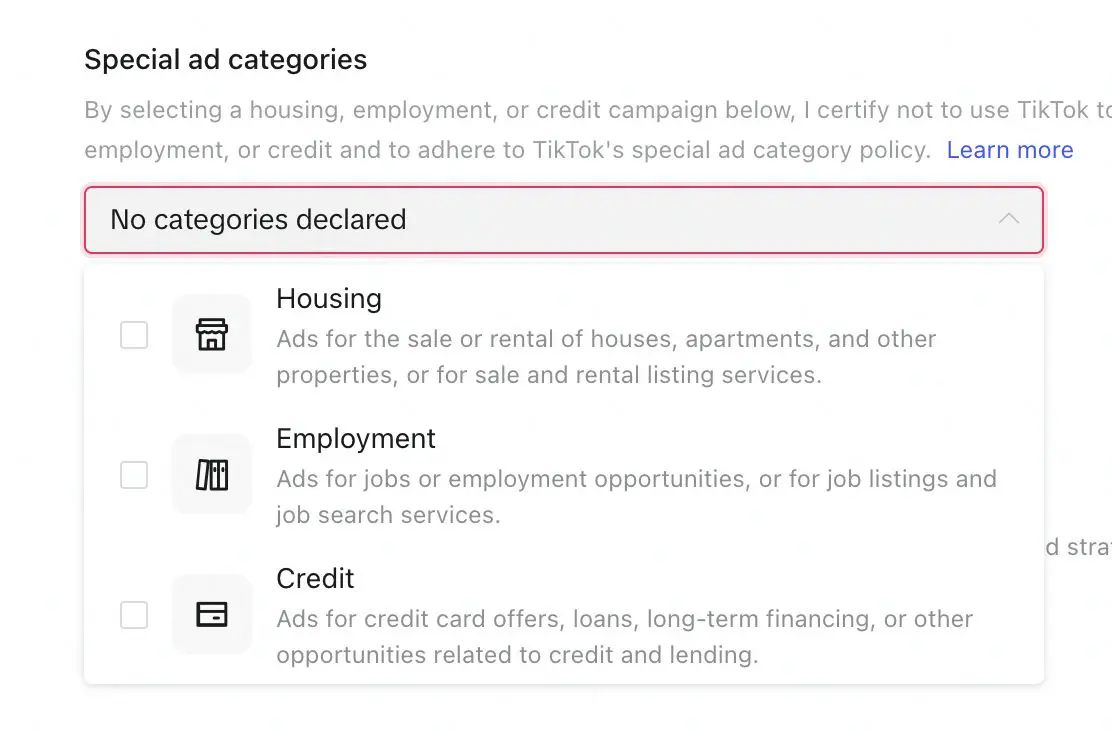Select the Housing option title
This screenshot has height=732, width=1112.
[x=329, y=299]
